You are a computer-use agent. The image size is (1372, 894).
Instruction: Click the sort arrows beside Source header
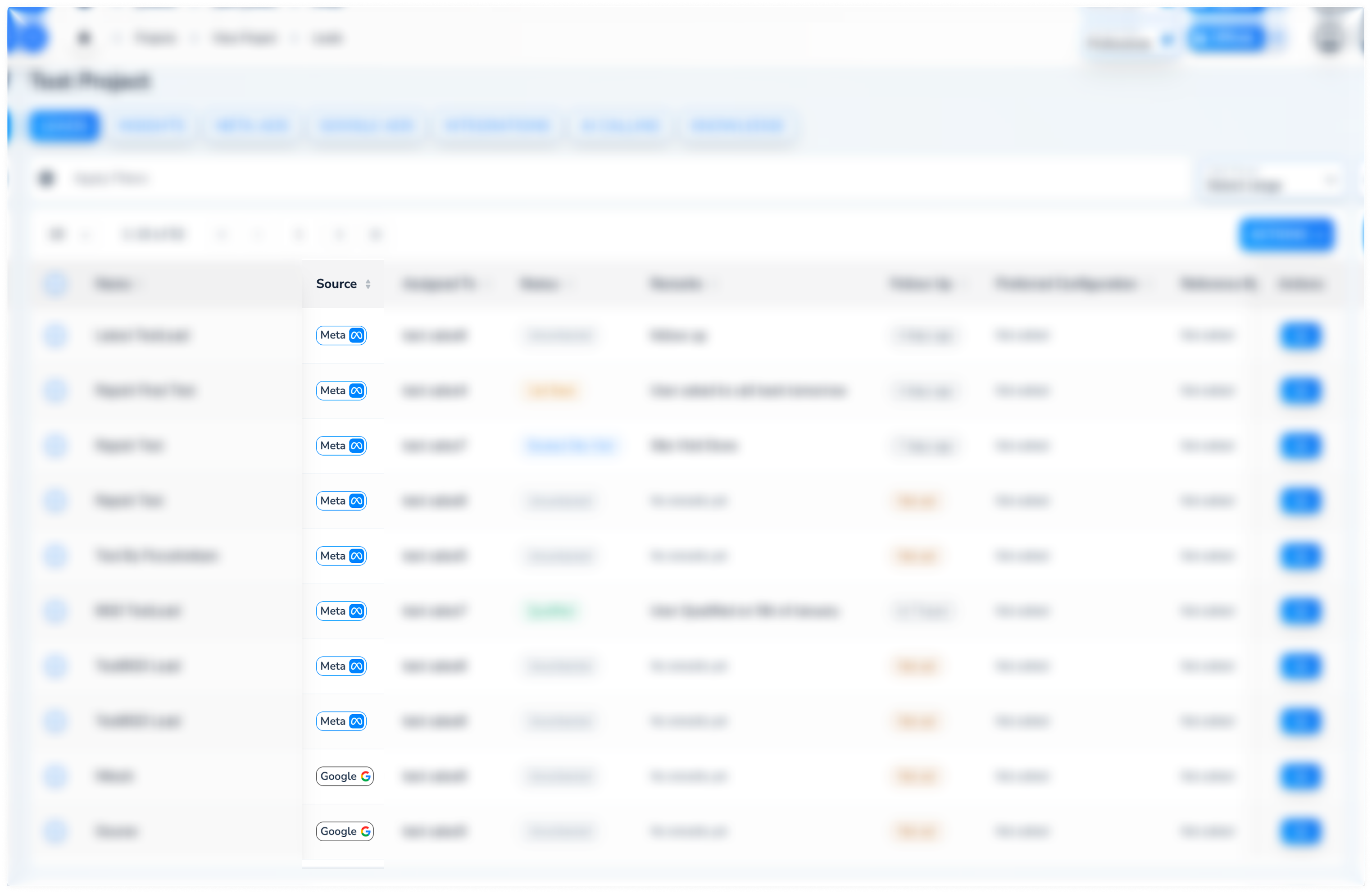coord(368,284)
